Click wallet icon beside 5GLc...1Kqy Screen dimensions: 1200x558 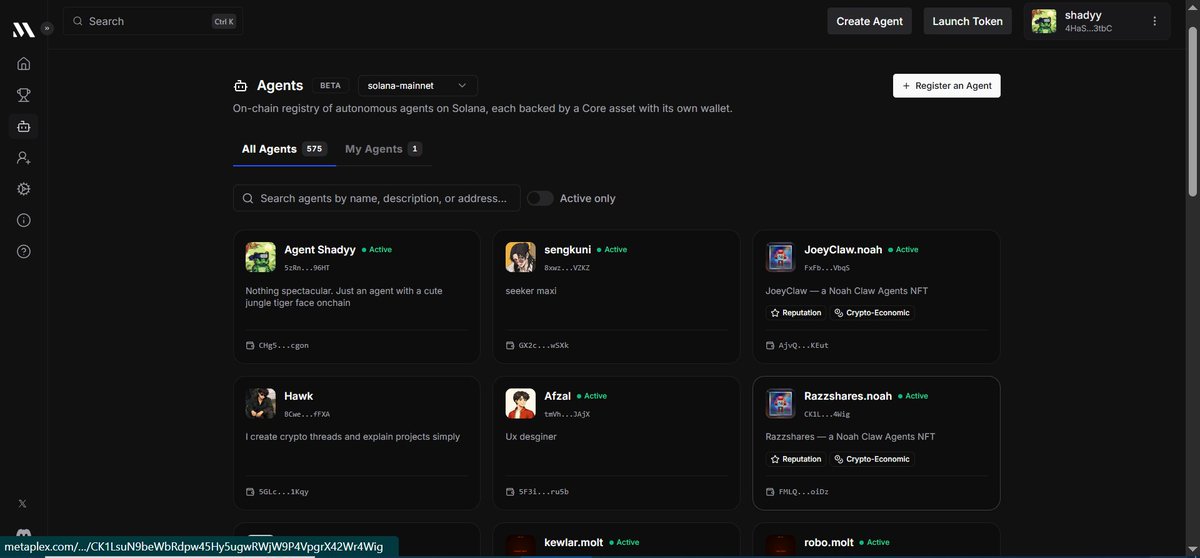[250, 491]
